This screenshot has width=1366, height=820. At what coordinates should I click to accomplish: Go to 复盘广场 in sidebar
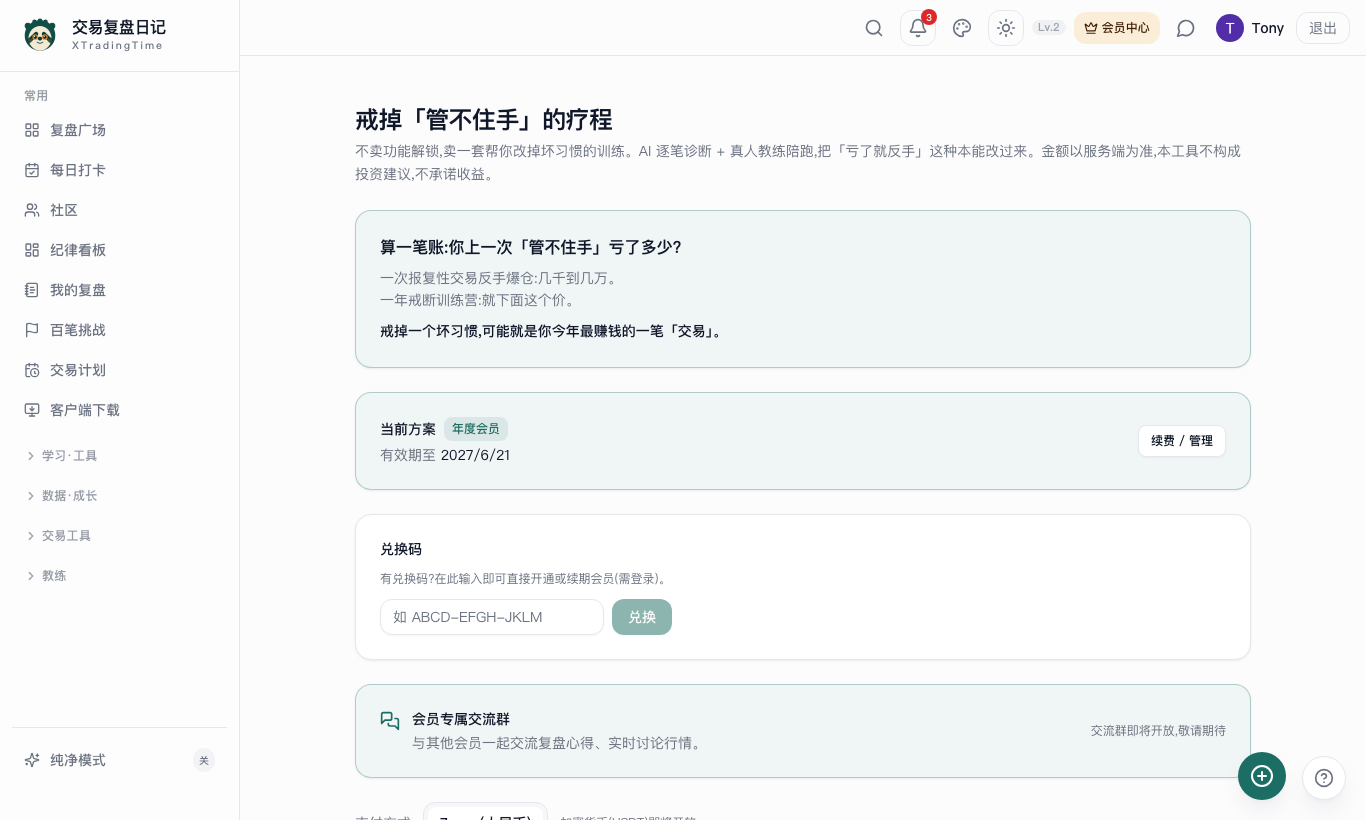pos(120,130)
